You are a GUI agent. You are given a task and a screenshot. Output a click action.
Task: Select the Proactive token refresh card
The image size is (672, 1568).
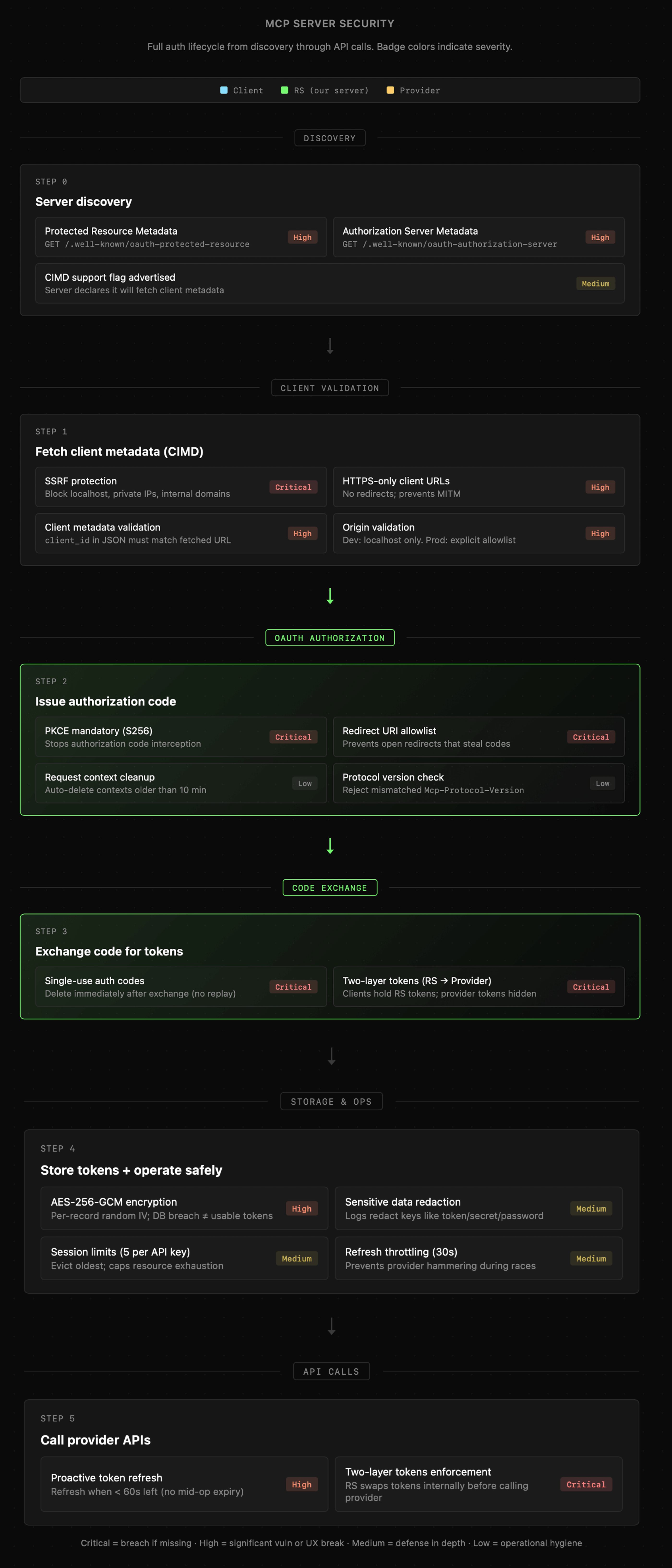(184, 1485)
